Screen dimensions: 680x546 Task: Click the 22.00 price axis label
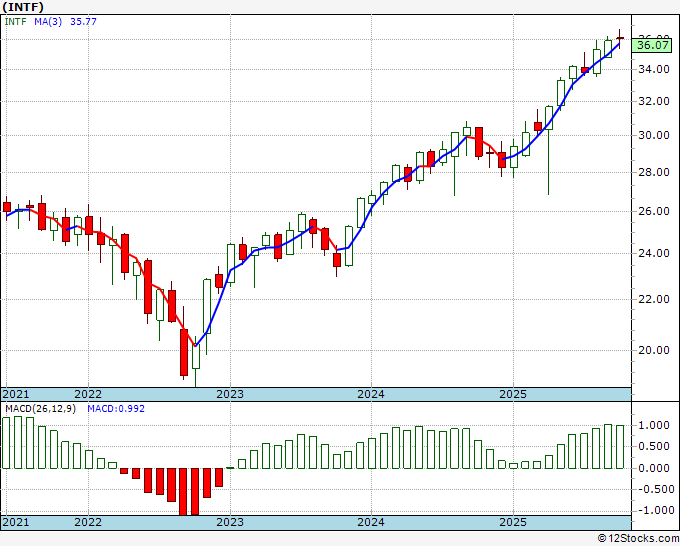click(x=653, y=299)
